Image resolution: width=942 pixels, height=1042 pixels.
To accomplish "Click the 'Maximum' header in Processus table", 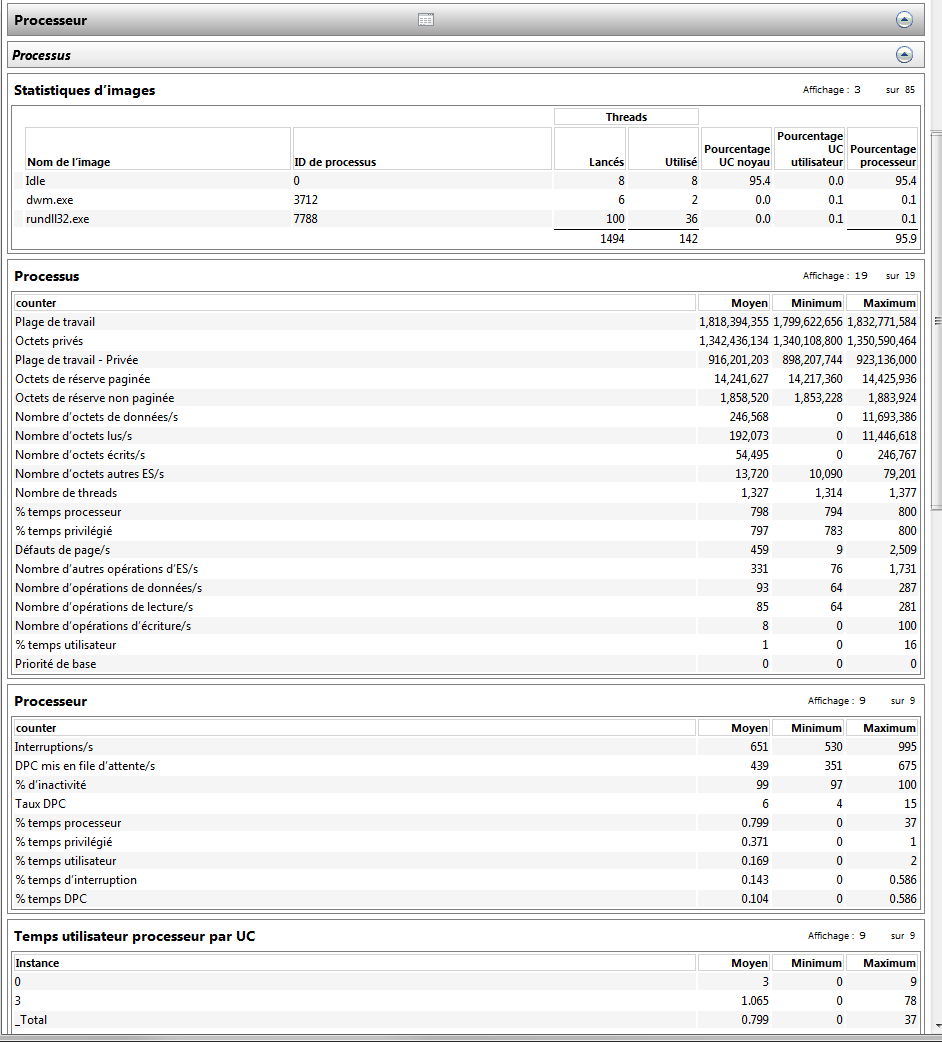I will point(882,303).
